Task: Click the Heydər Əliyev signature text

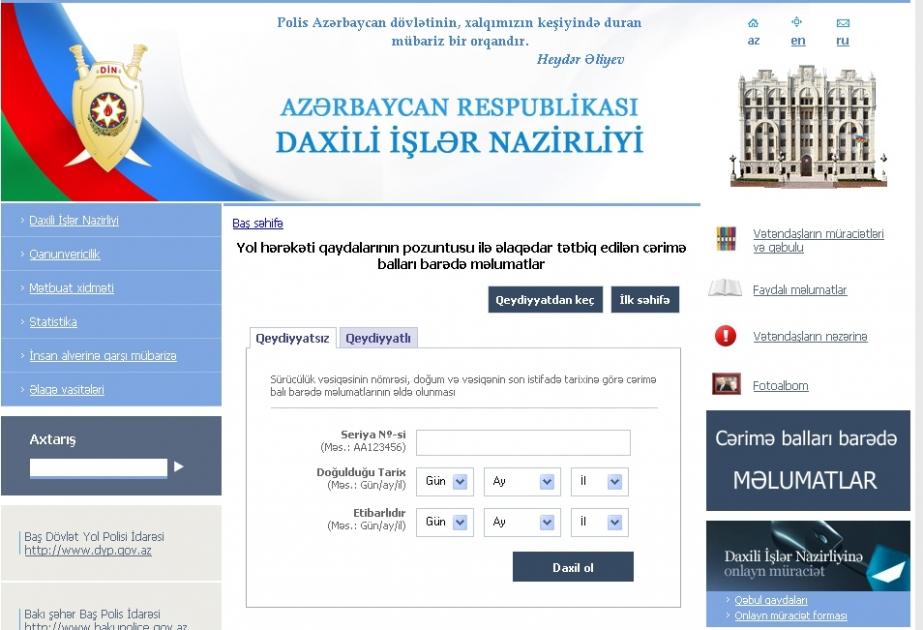Action: pos(580,59)
